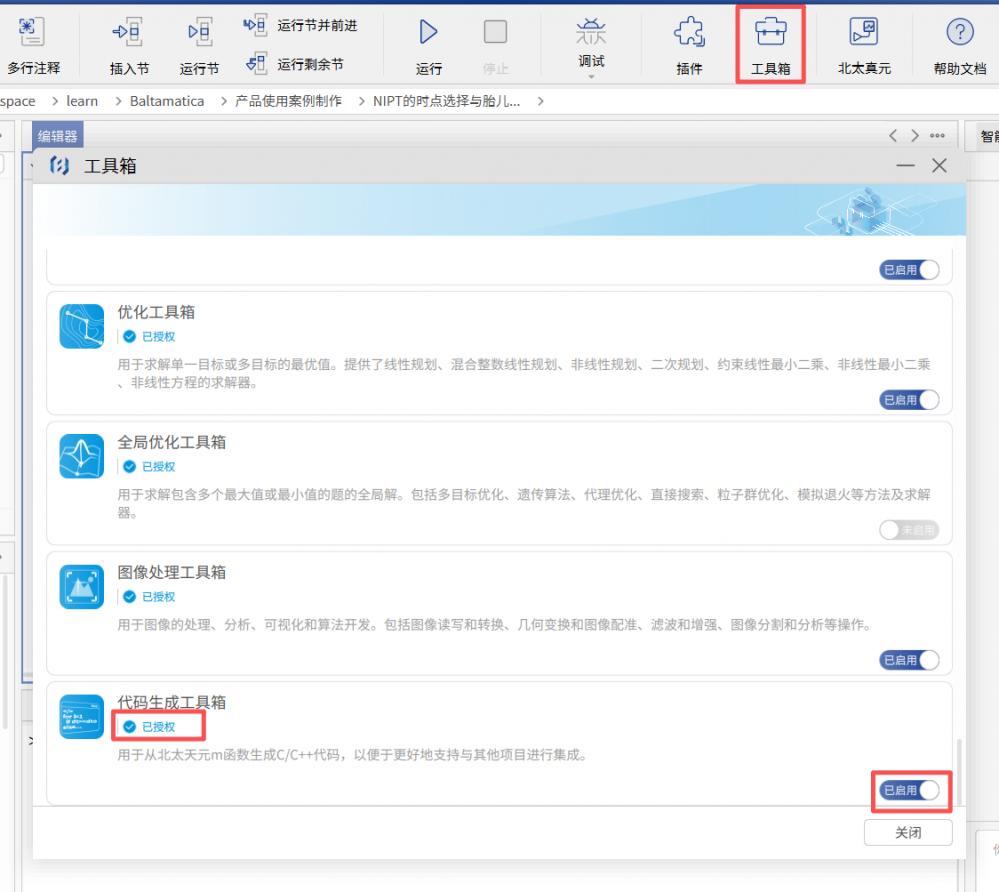Open the 插件 plugins puzzle icon
The height and width of the screenshot is (892, 999).
point(689,33)
